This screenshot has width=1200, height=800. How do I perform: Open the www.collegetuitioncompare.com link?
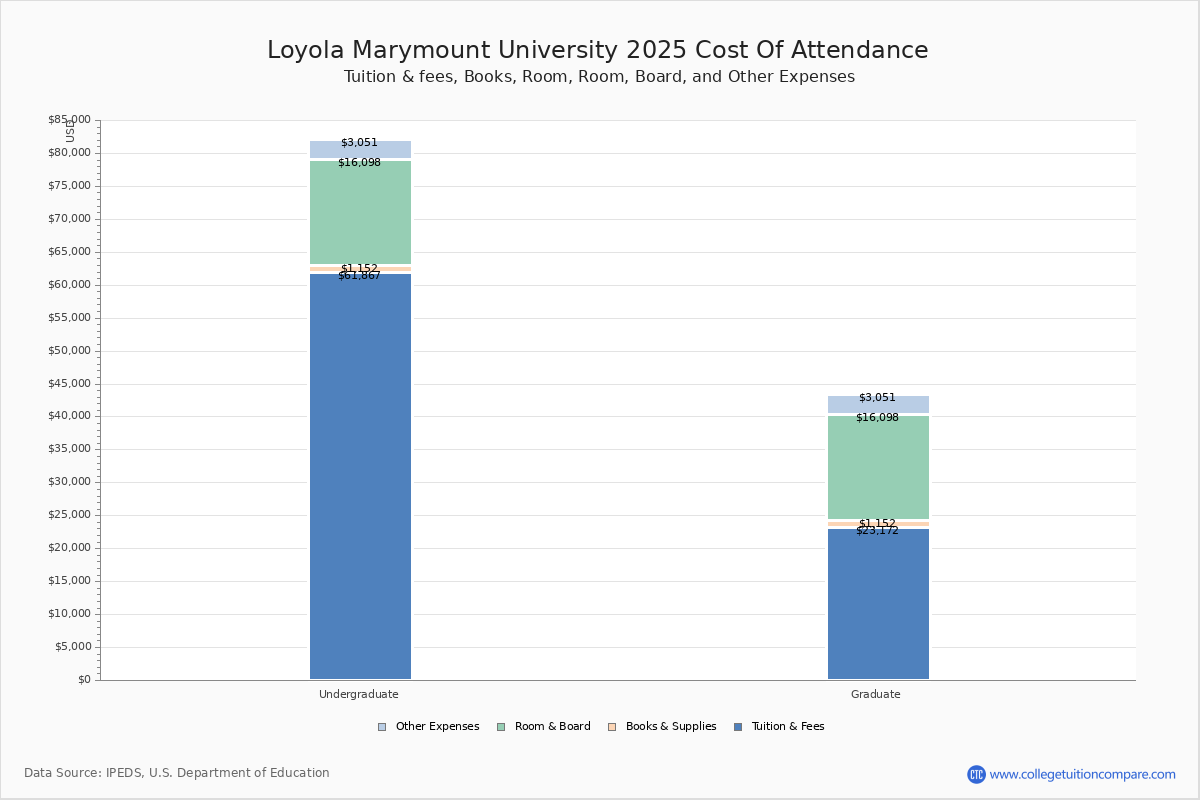(x=1082, y=774)
